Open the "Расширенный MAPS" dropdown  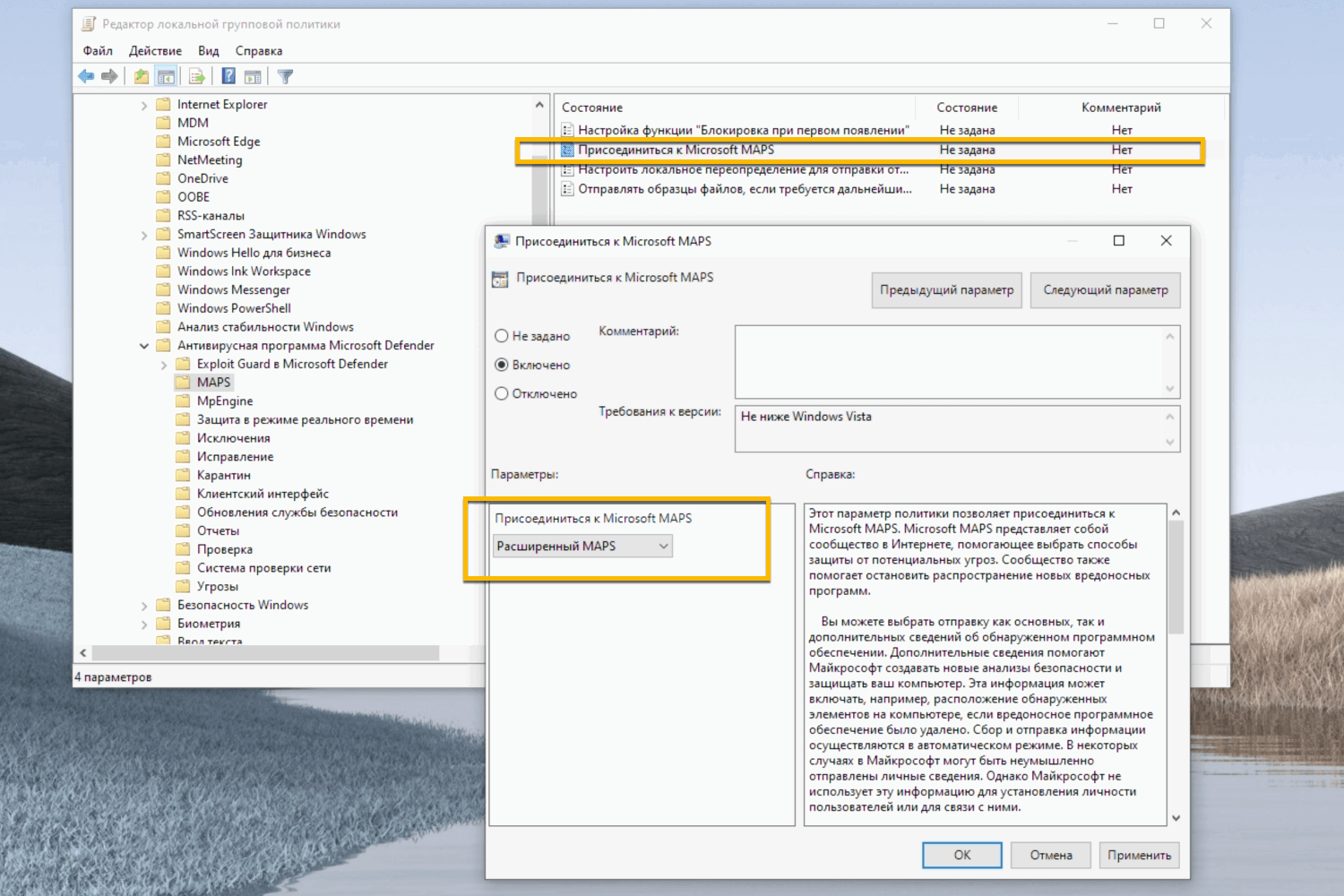point(582,546)
